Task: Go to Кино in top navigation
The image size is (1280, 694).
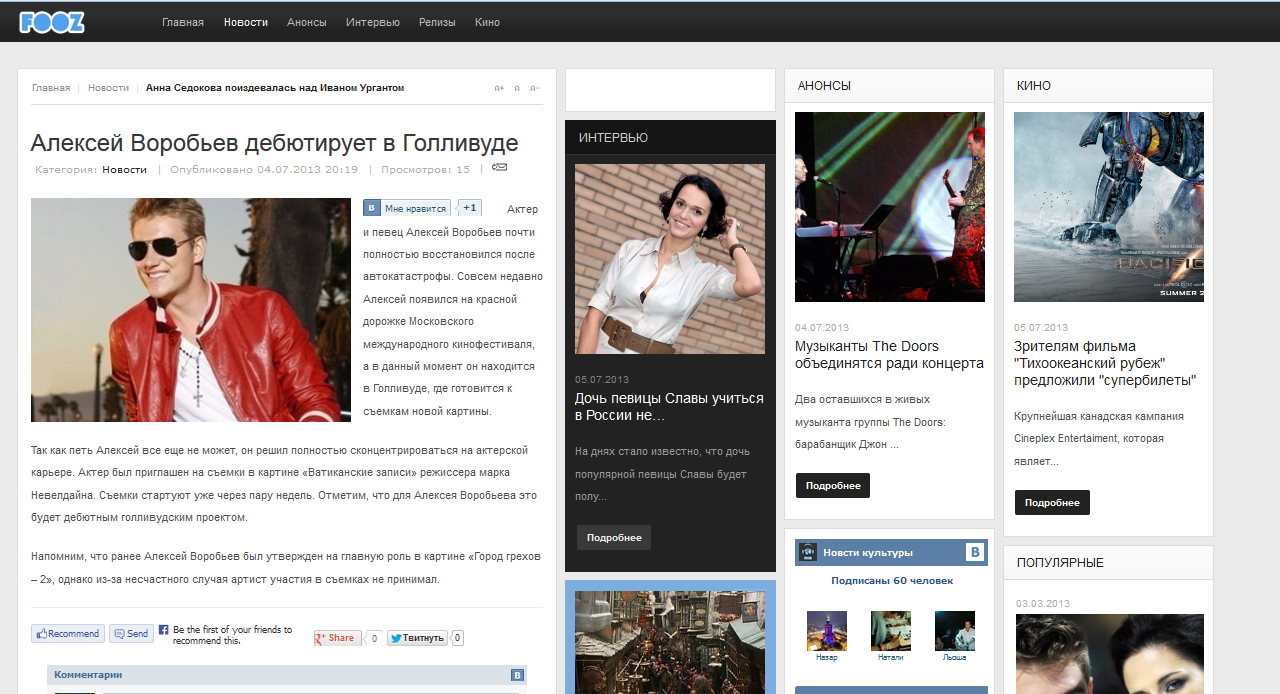Action: (487, 22)
